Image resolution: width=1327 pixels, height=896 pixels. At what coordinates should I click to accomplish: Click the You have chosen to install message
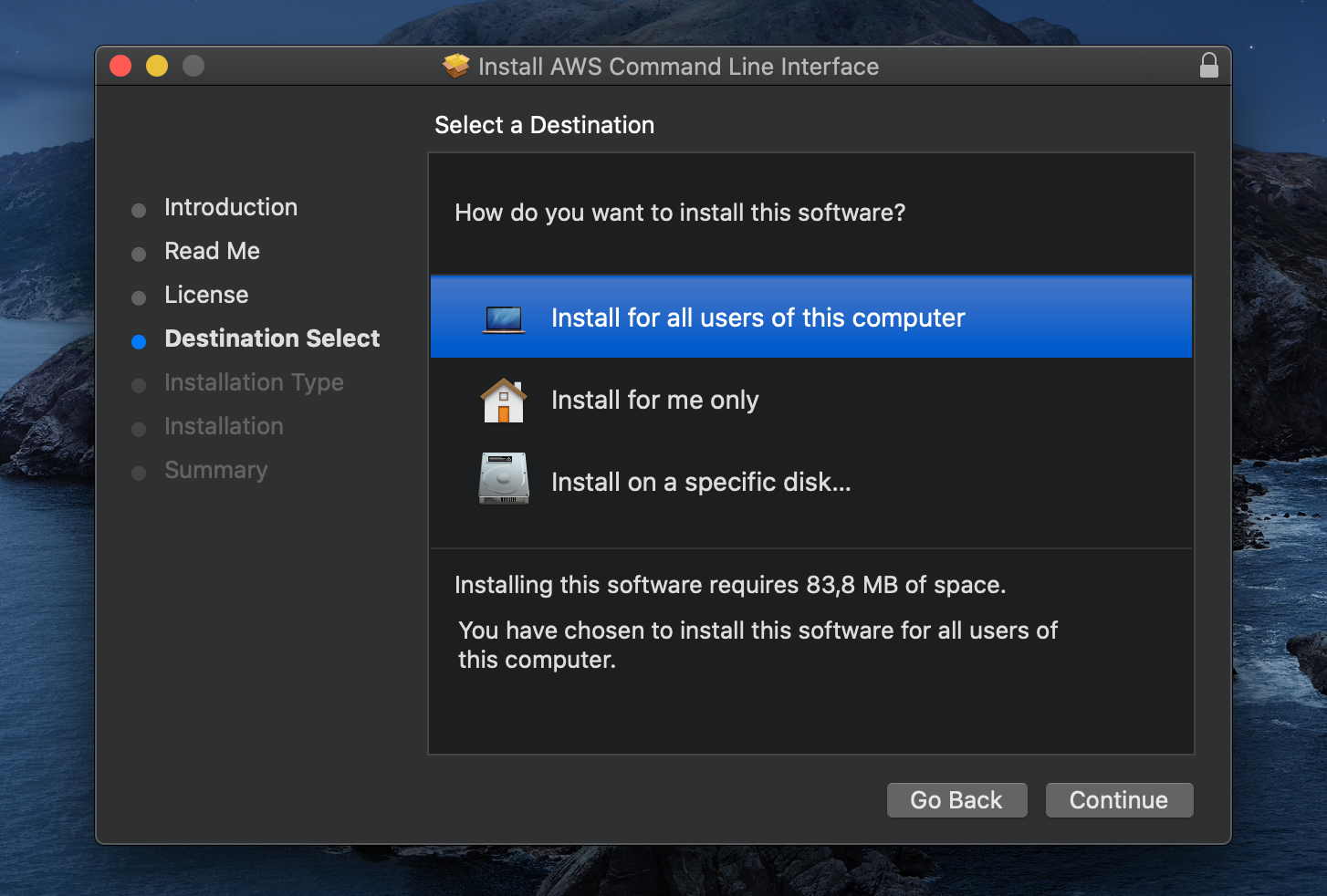[758, 645]
